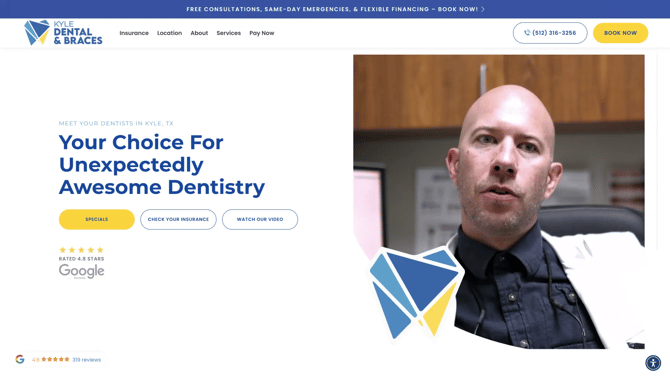Click the Google G icon in reviews badge
The height and width of the screenshot is (376, 670).
[20, 359]
